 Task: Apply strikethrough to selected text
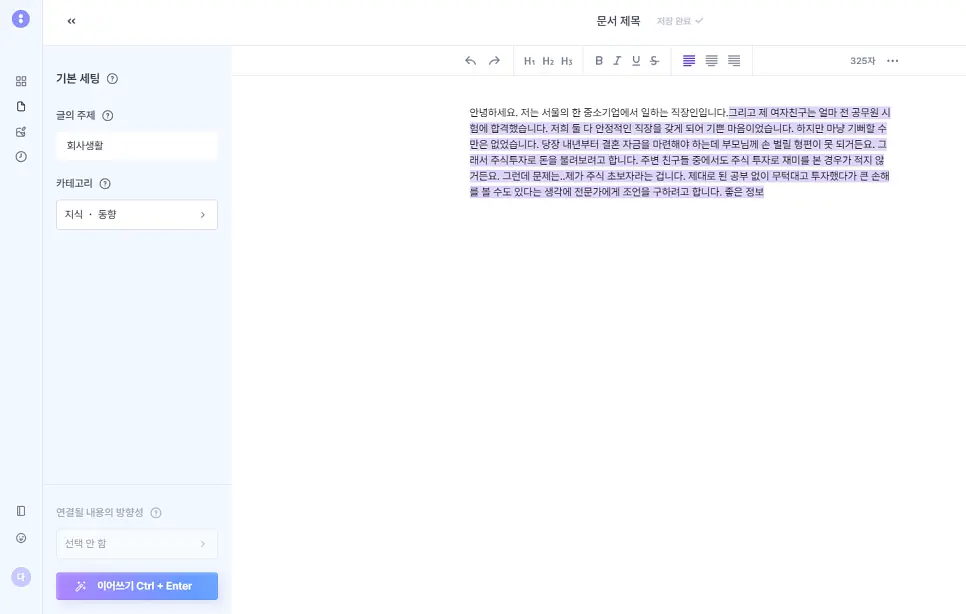[654, 60]
